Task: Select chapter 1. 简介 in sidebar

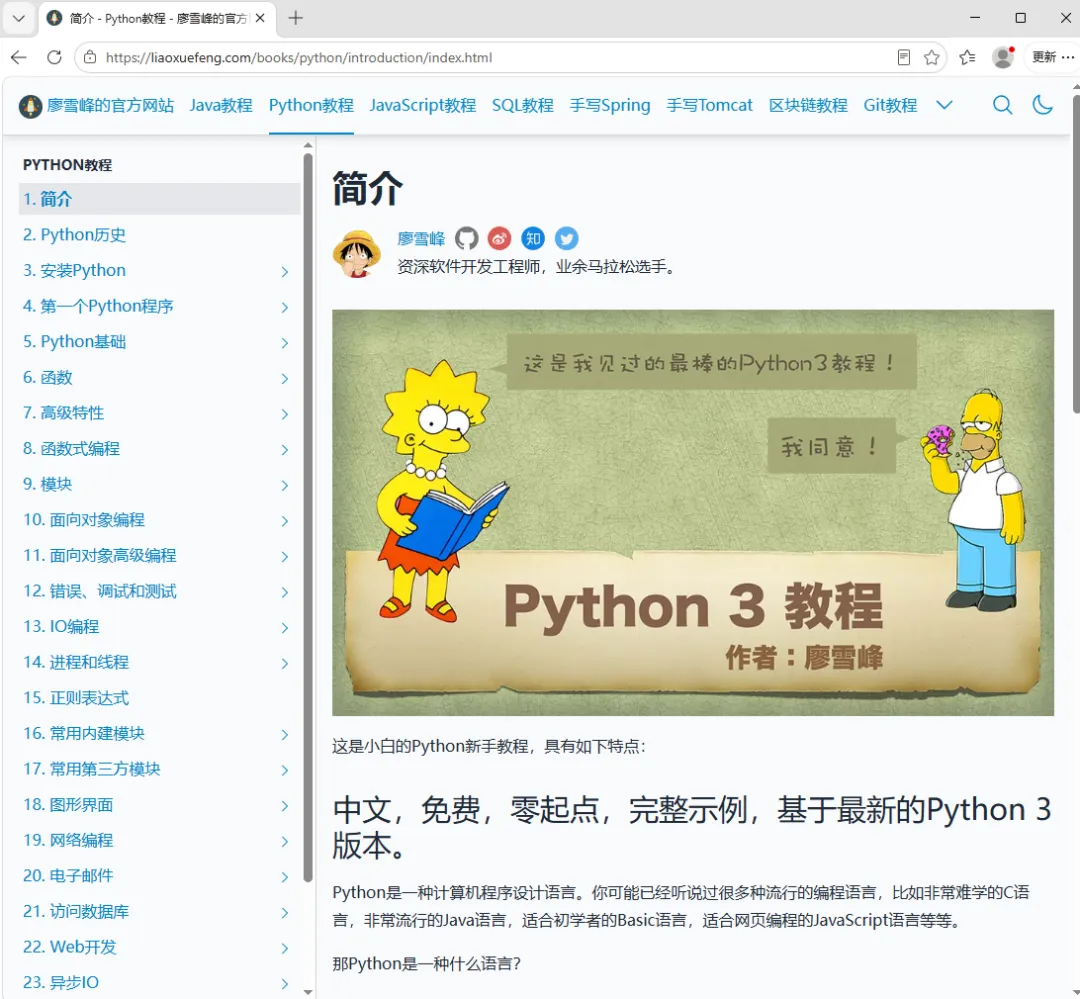Action: 159,199
